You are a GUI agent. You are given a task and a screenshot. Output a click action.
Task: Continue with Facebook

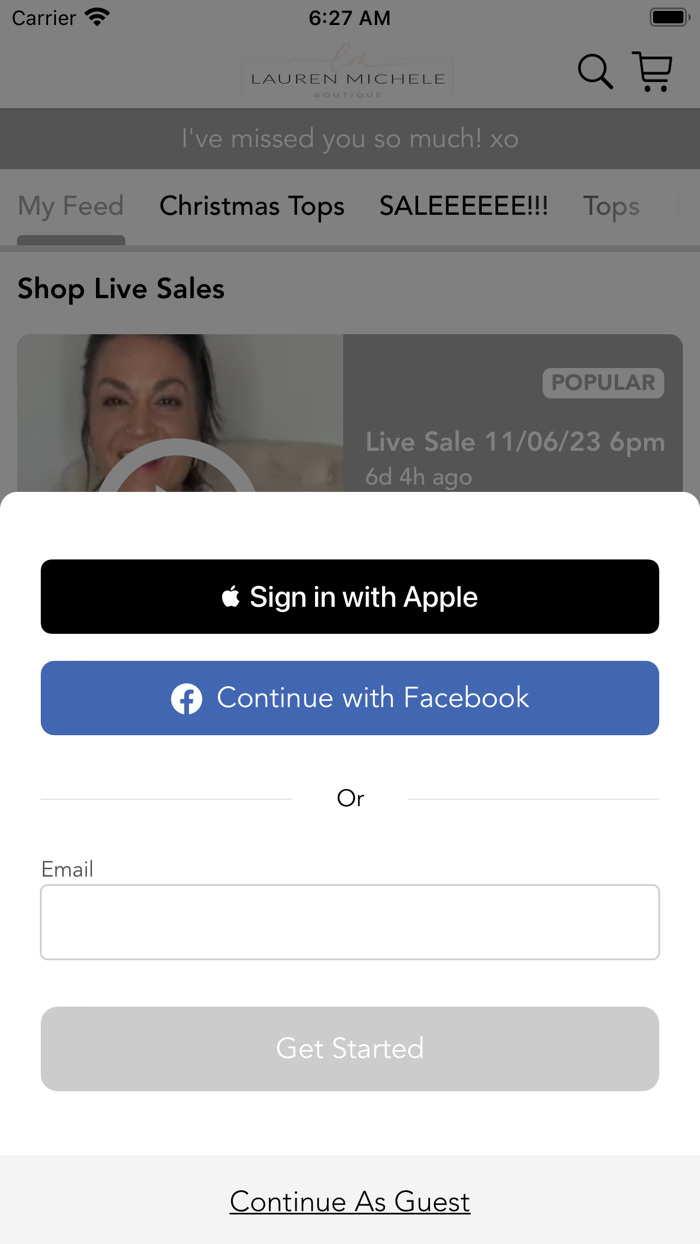tap(350, 698)
